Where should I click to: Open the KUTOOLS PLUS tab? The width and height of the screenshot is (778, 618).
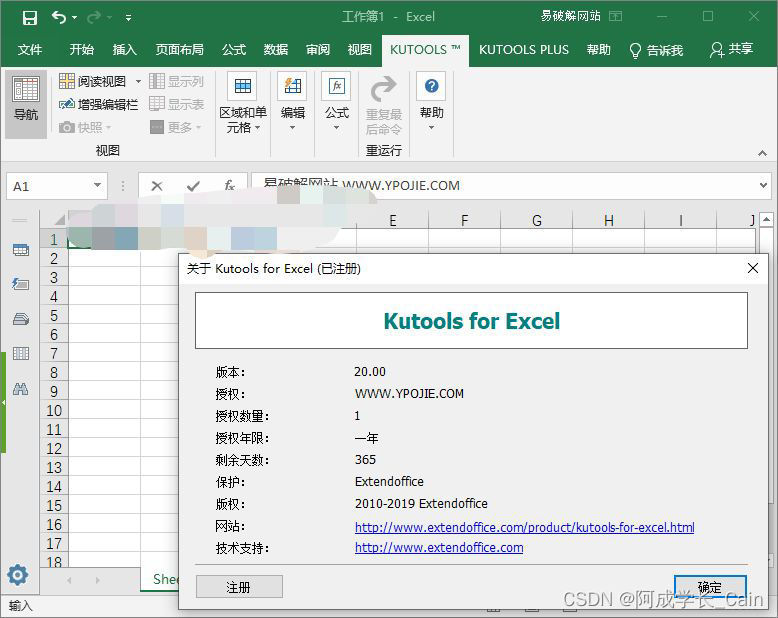coord(523,50)
